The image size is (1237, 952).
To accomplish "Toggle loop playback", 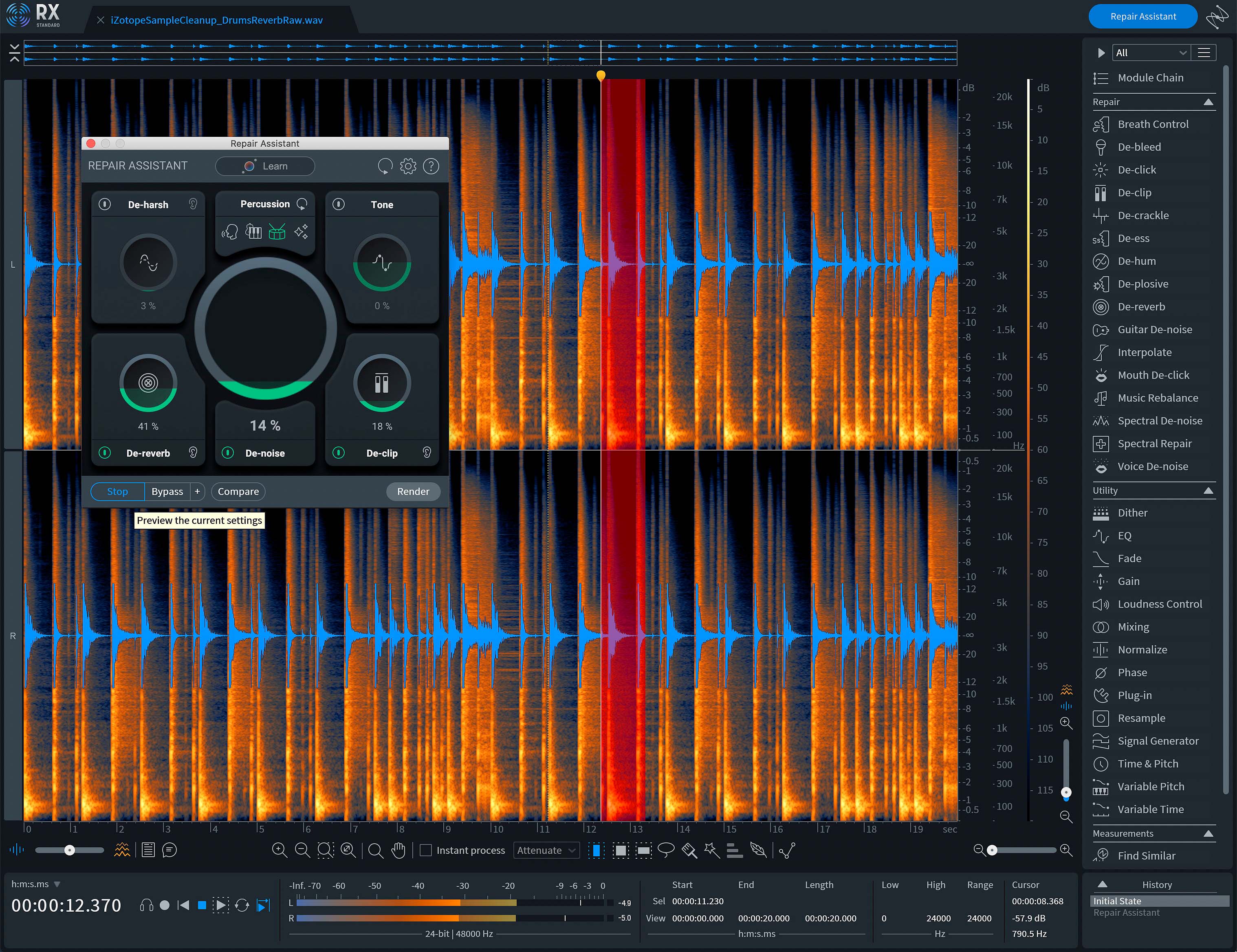I will coord(242,905).
